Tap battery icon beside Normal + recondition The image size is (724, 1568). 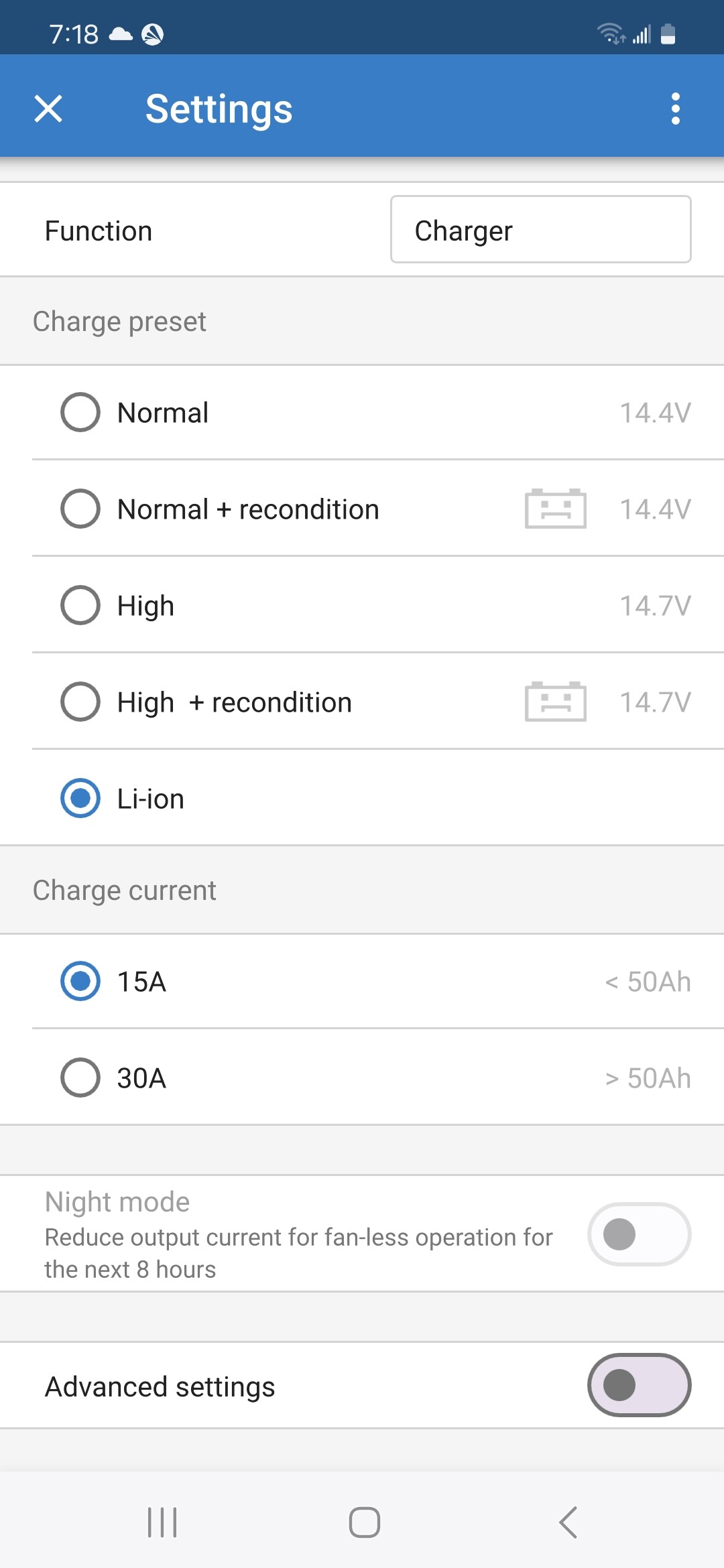click(x=555, y=509)
